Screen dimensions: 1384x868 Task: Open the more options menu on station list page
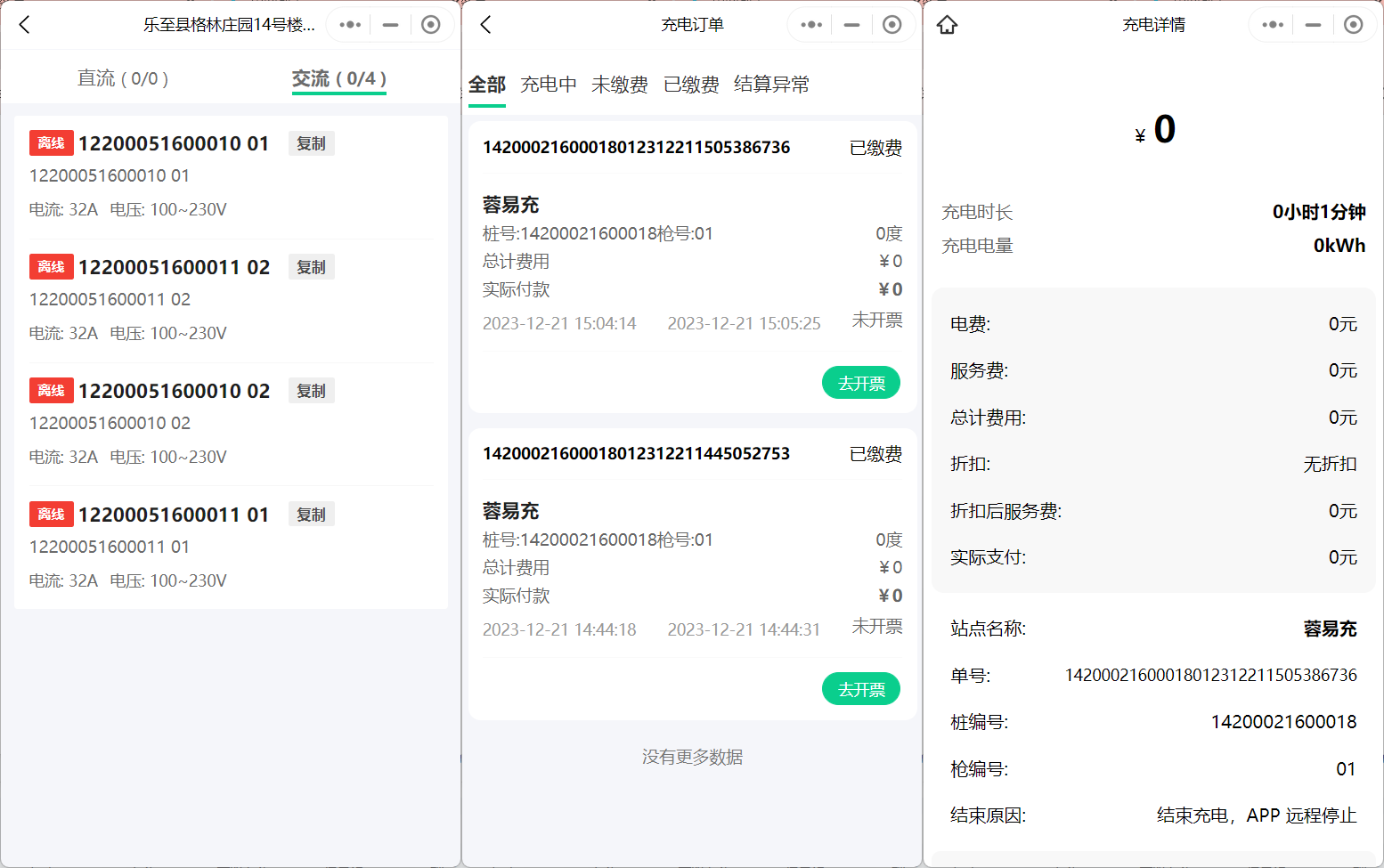click(x=348, y=24)
